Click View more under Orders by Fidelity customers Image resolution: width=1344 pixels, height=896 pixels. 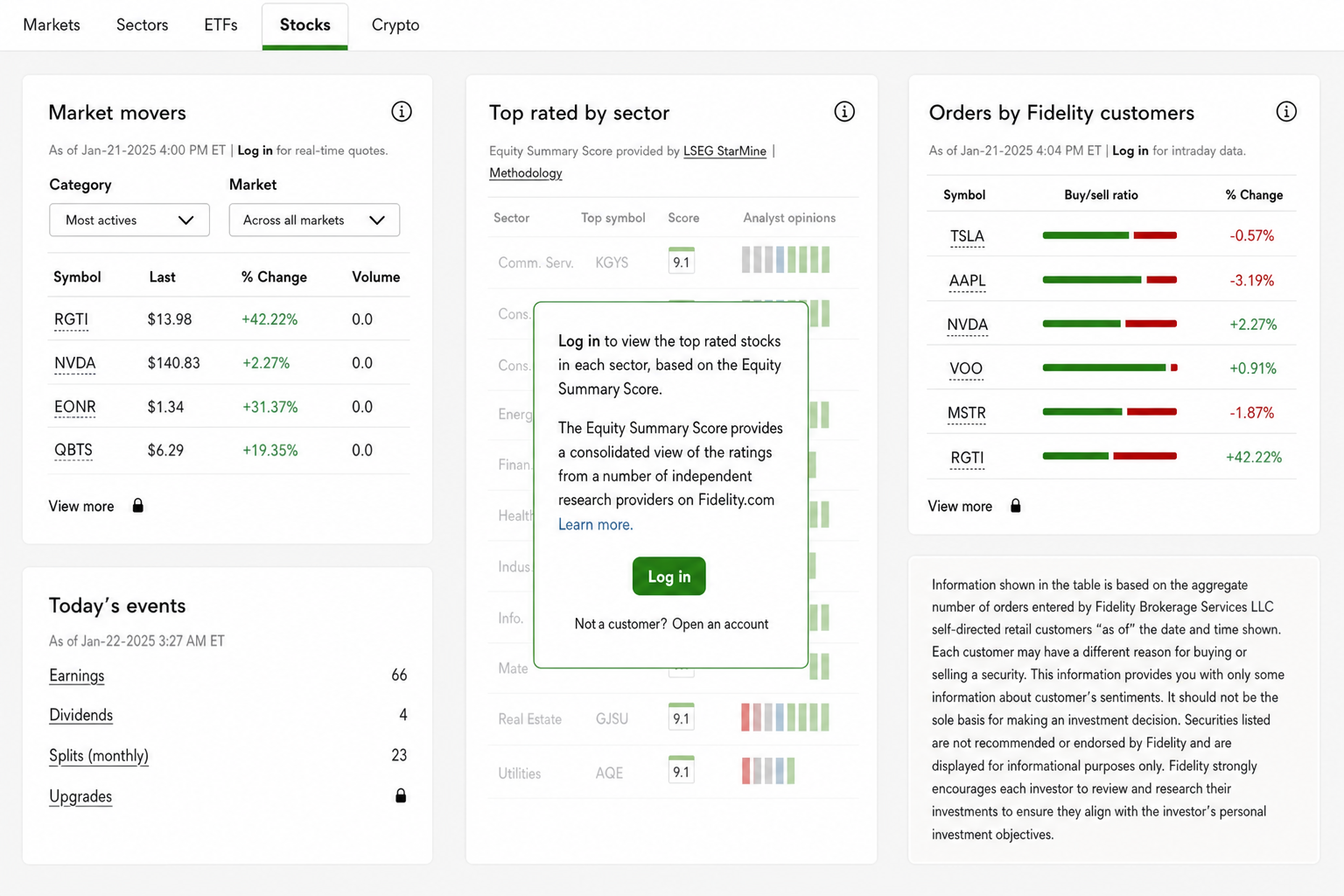coord(960,506)
